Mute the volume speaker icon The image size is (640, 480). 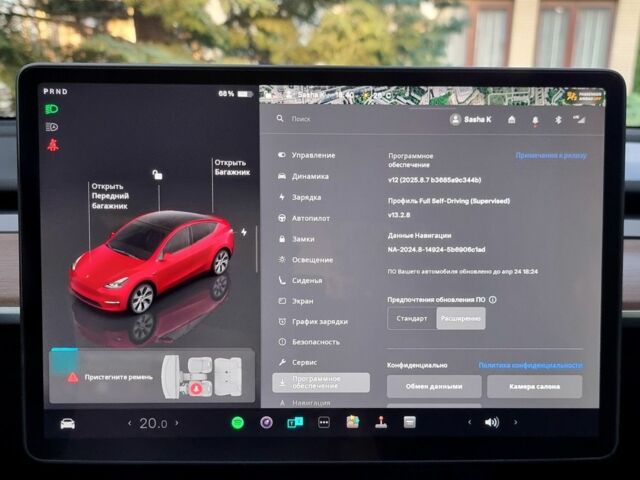tap(492, 422)
